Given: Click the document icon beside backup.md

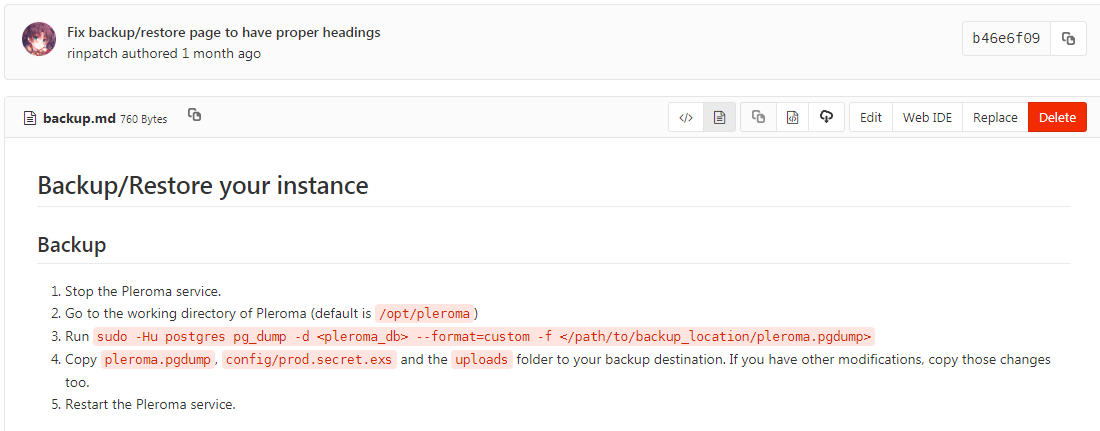Looking at the screenshot, I should (30, 118).
